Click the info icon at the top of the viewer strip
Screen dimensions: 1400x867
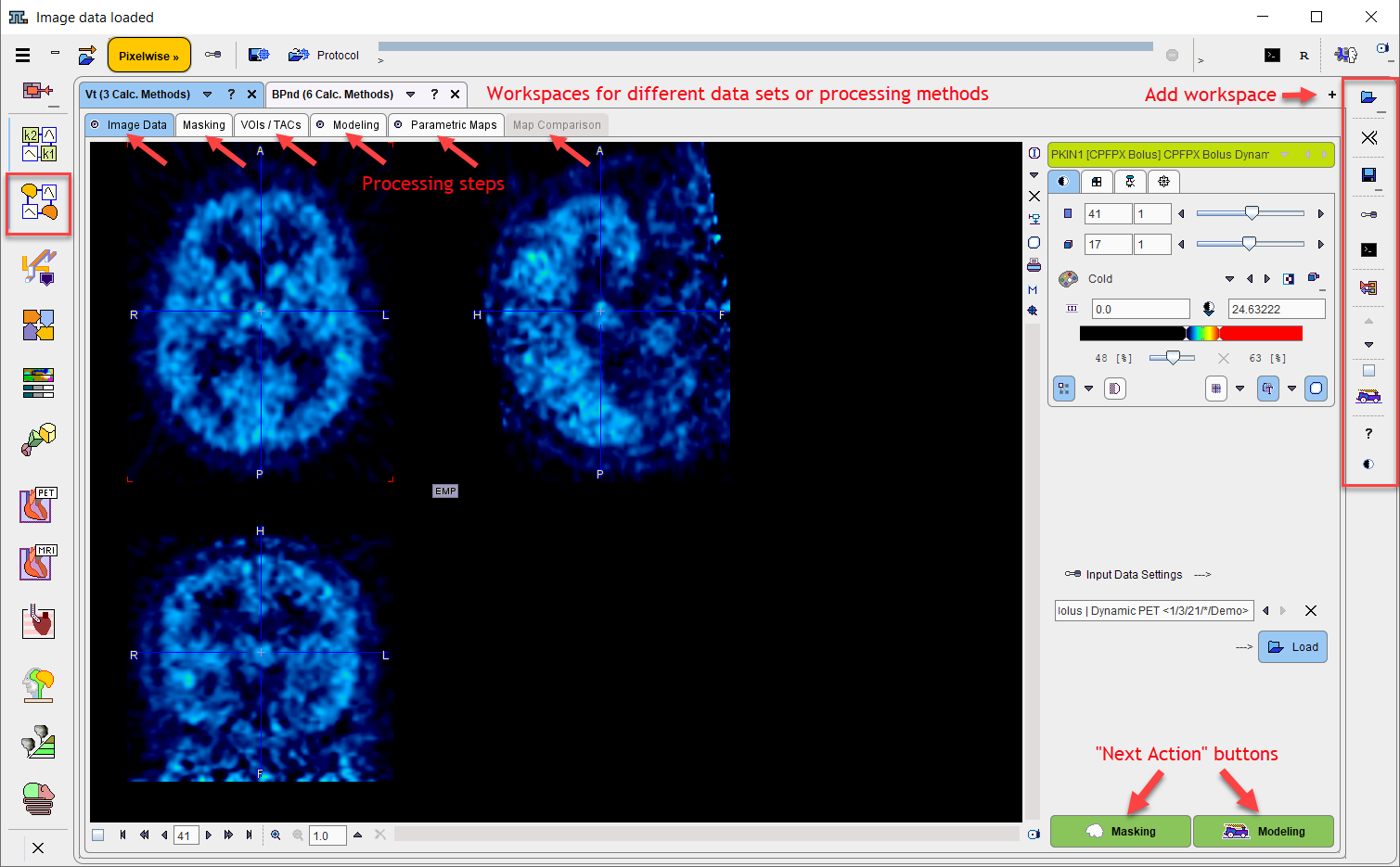point(1034,153)
